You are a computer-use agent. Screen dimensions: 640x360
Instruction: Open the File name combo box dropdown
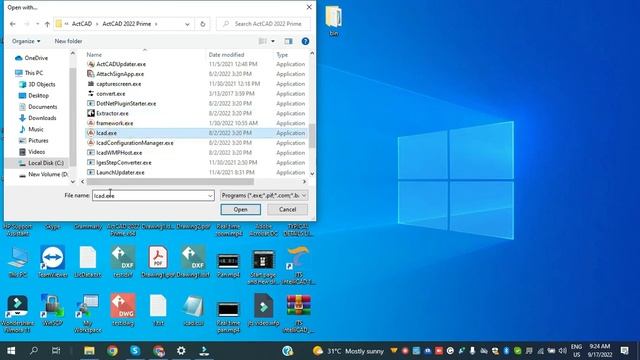pyautogui.click(x=210, y=196)
